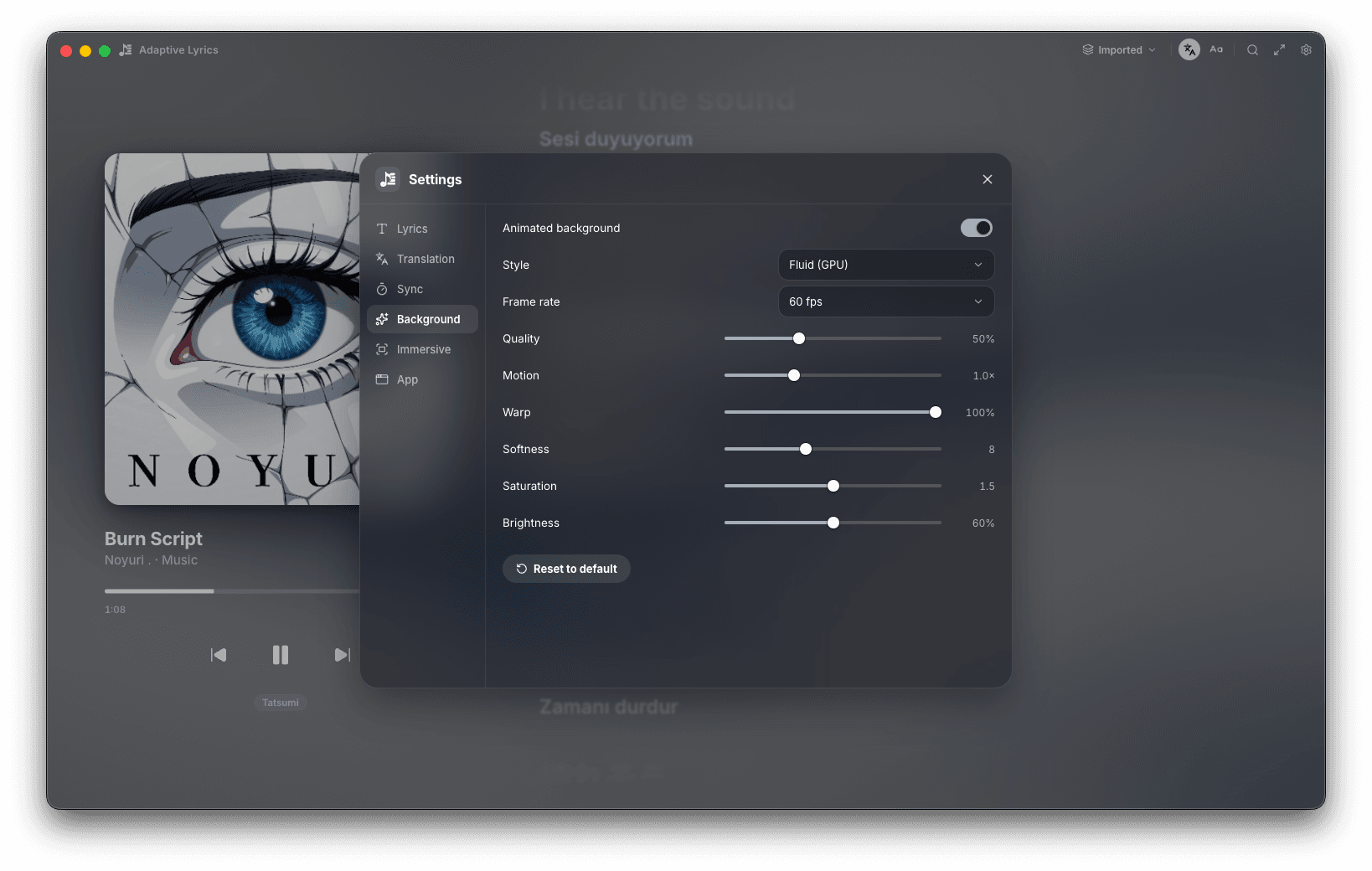Click the Aa font size icon
This screenshot has height=871, width=1372.
[1216, 50]
